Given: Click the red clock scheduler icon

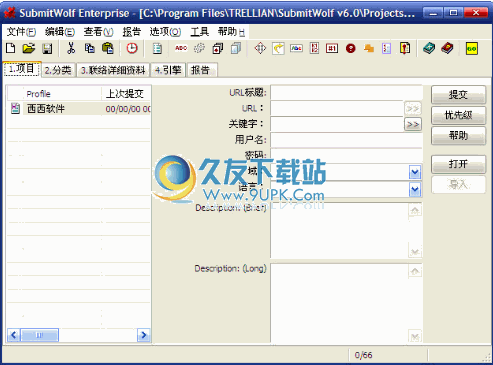Looking at the screenshot, I should point(132,48).
